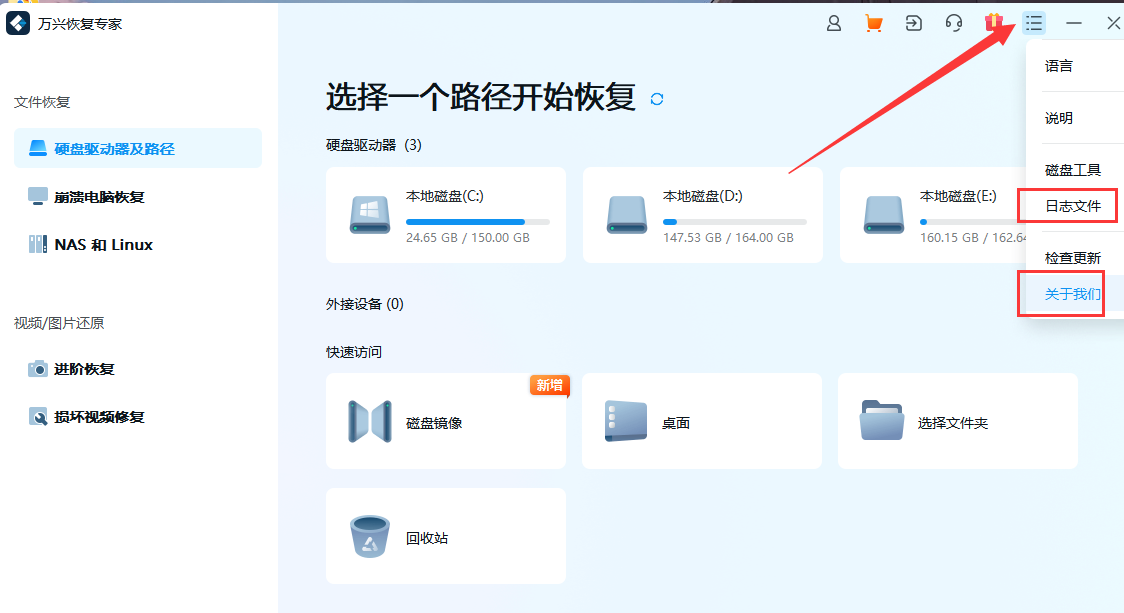Choose the 本地磁盘(C:) card label
This screenshot has height=613, width=1124.
coord(444,196)
